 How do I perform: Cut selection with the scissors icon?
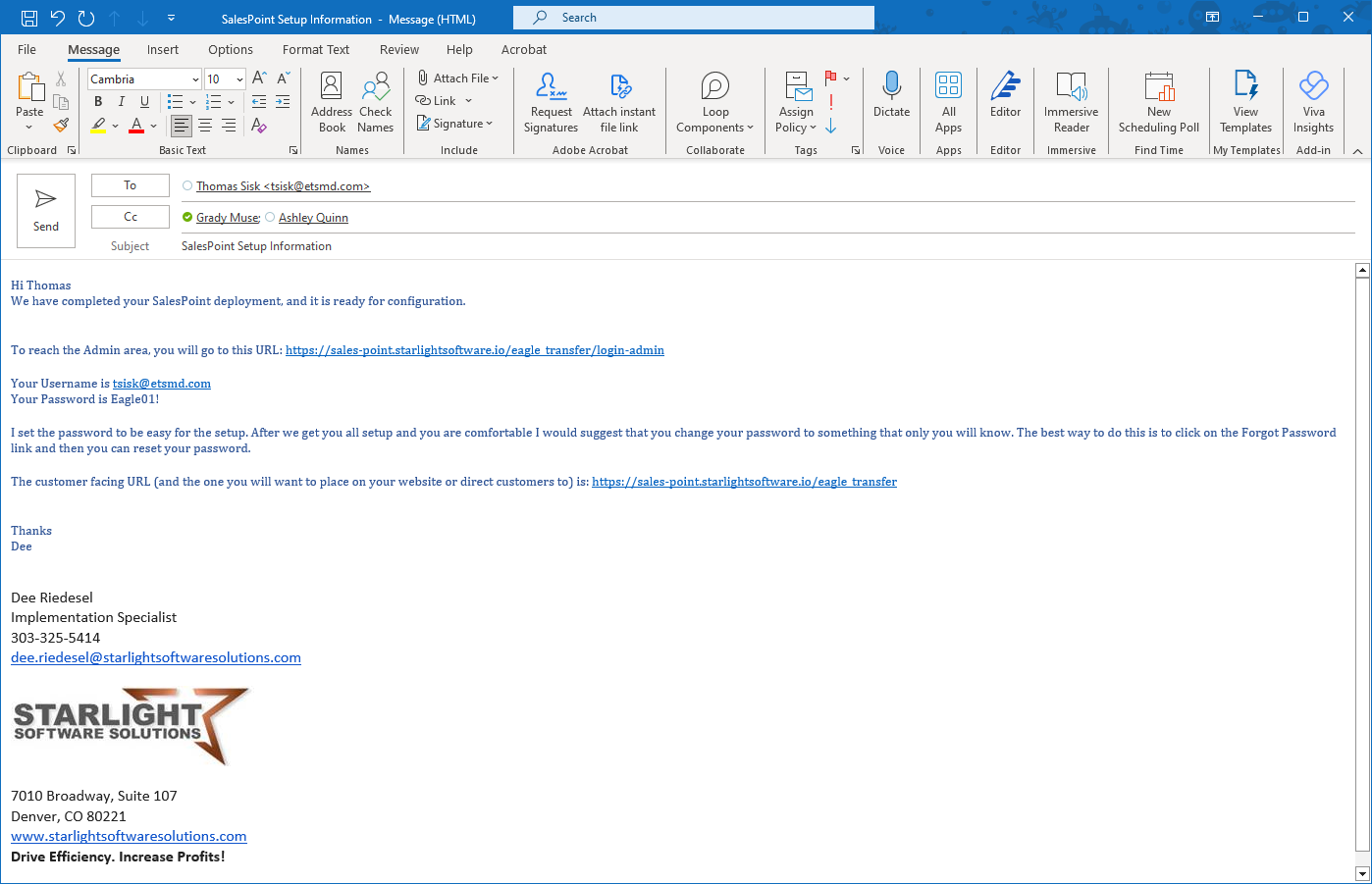coord(61,79)
